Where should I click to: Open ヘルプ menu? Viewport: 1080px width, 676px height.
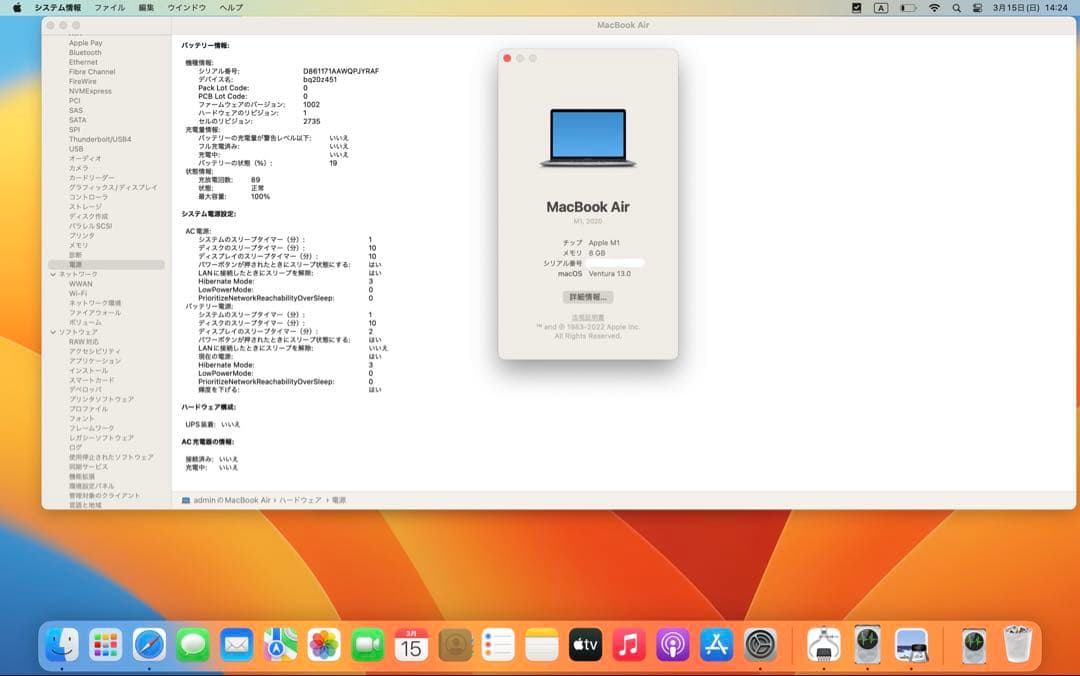click(231, 8)
